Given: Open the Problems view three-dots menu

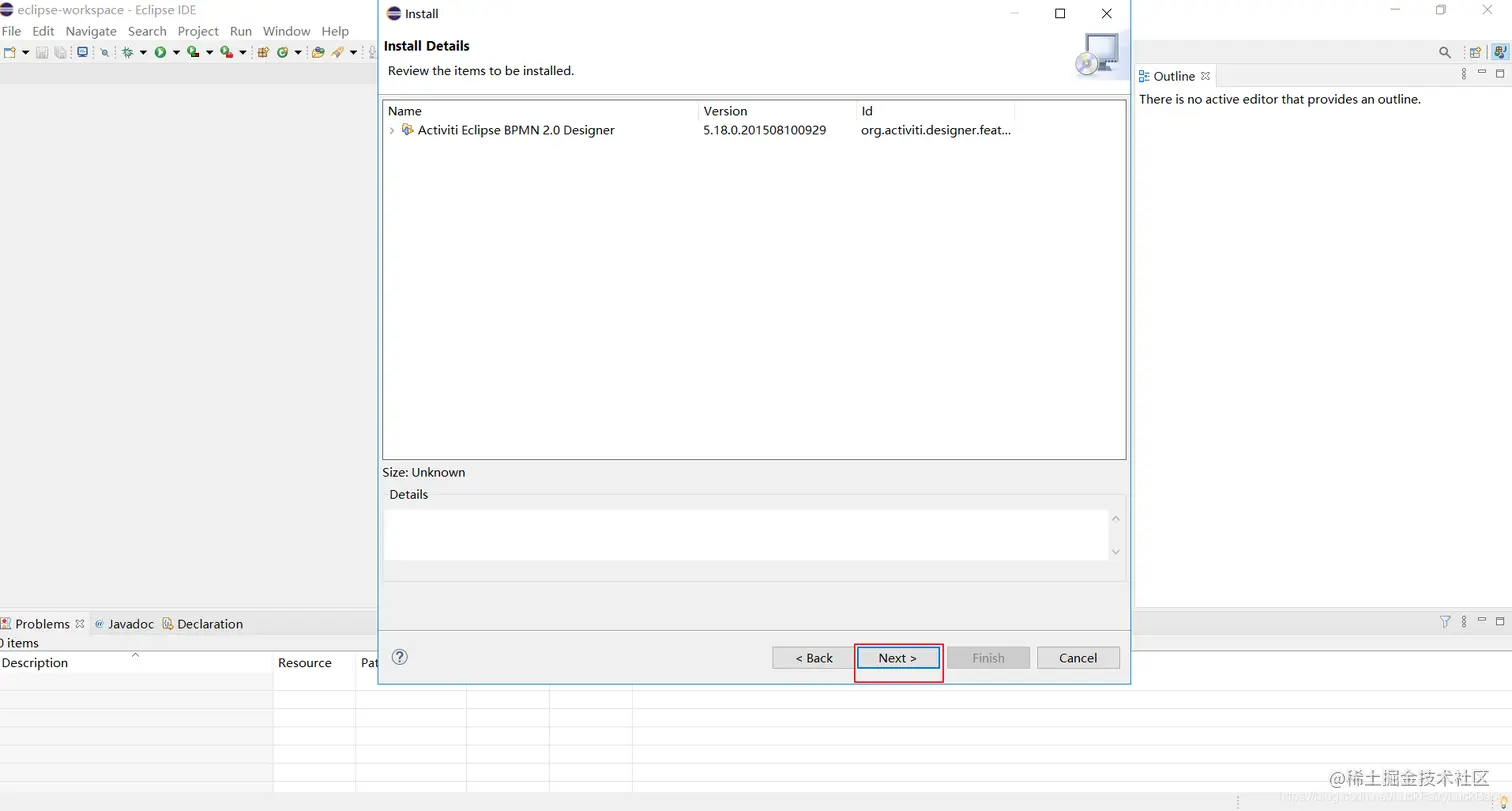Looking at the screenshot, I should [x=1464, y=621].
